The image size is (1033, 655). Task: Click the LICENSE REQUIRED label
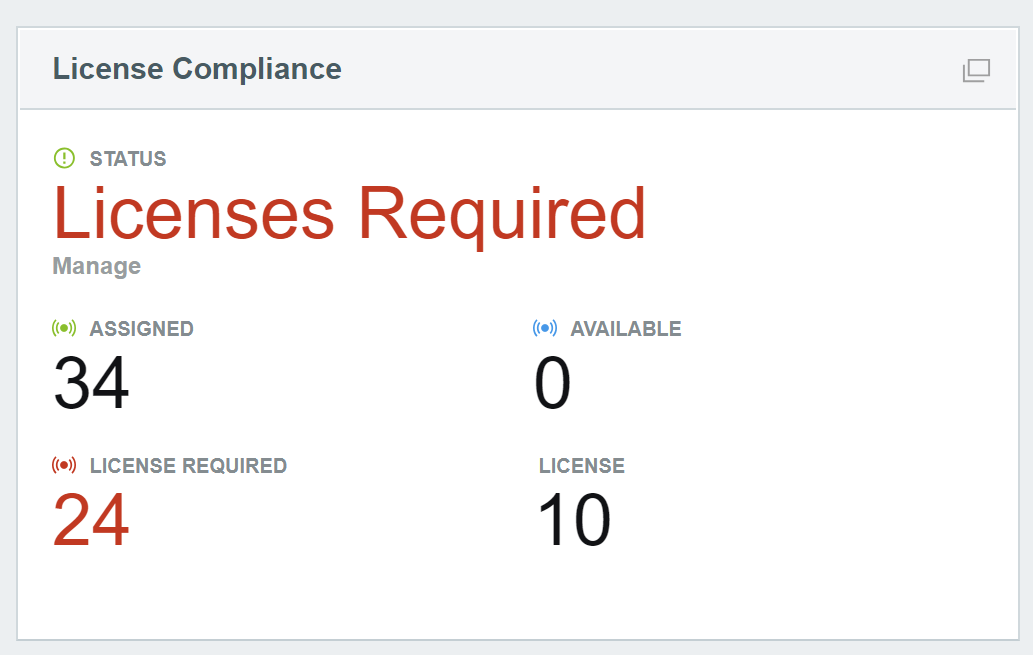188,466
